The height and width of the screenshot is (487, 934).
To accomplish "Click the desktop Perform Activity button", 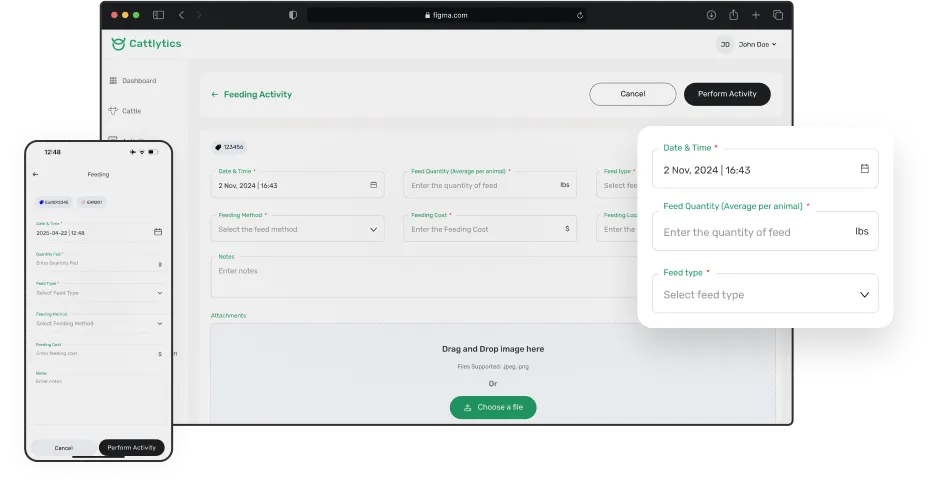I will (727, 94).
